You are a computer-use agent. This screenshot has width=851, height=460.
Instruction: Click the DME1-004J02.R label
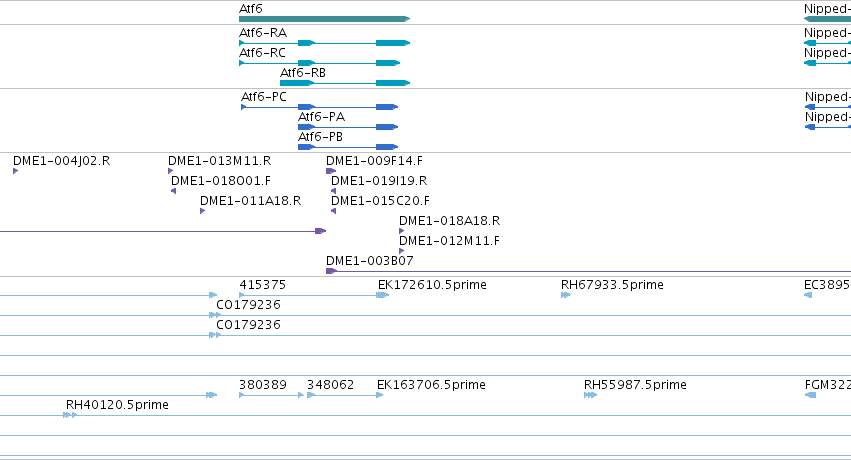click(61, 161)
